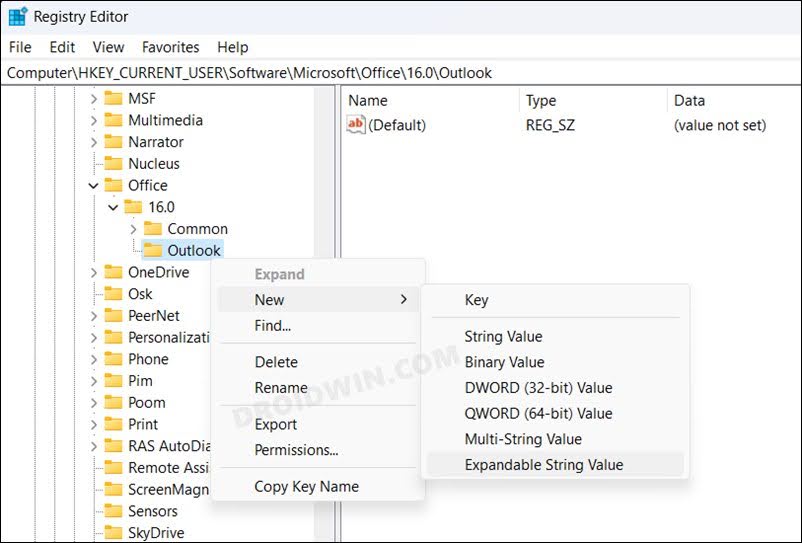
Task: Click the Pim folder icon
Action: tap(114, 381)
